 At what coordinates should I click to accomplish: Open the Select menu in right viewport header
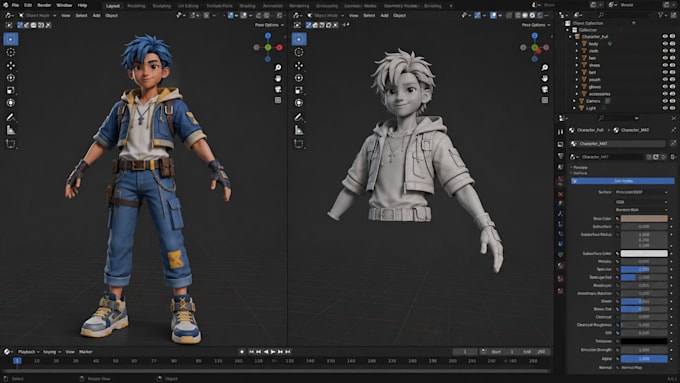click(369, 16)
